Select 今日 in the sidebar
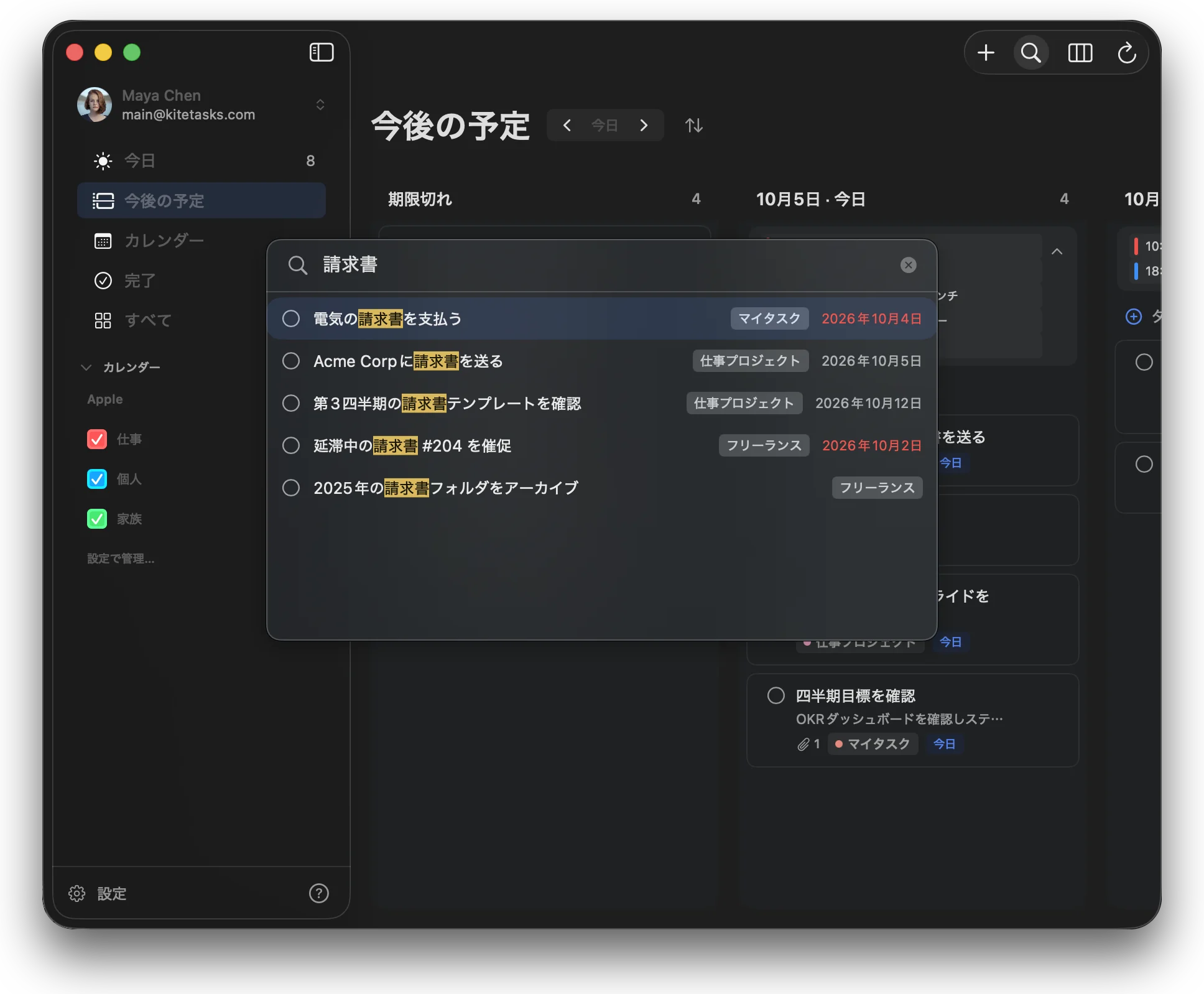Image resolution: width=1204 pixels, height=994 pixels. coord(201,161)
